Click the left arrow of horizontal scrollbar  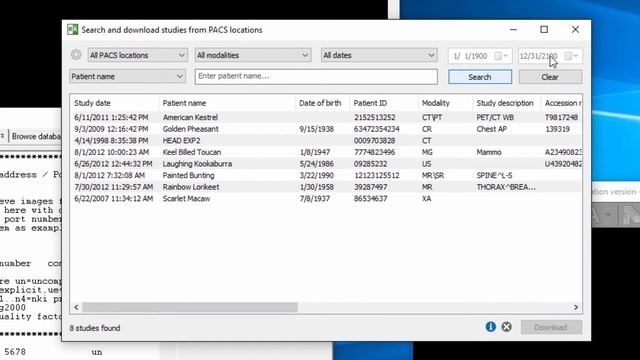76,307
